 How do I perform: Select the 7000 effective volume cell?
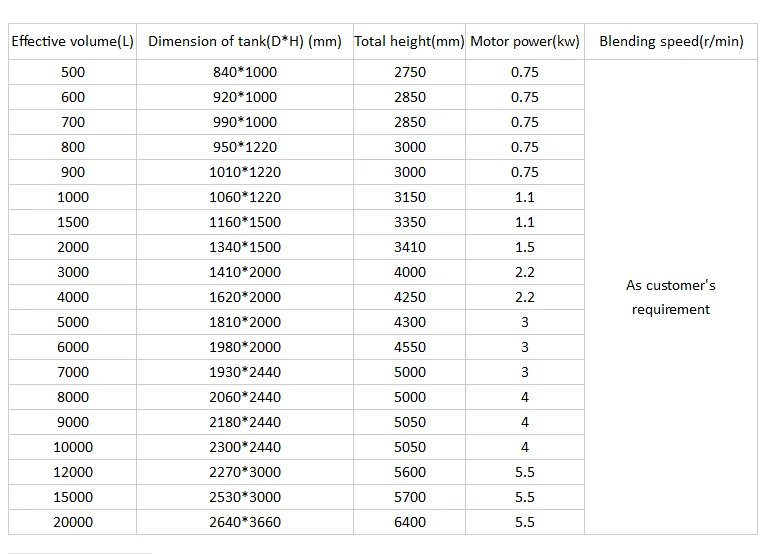point(73,372)
